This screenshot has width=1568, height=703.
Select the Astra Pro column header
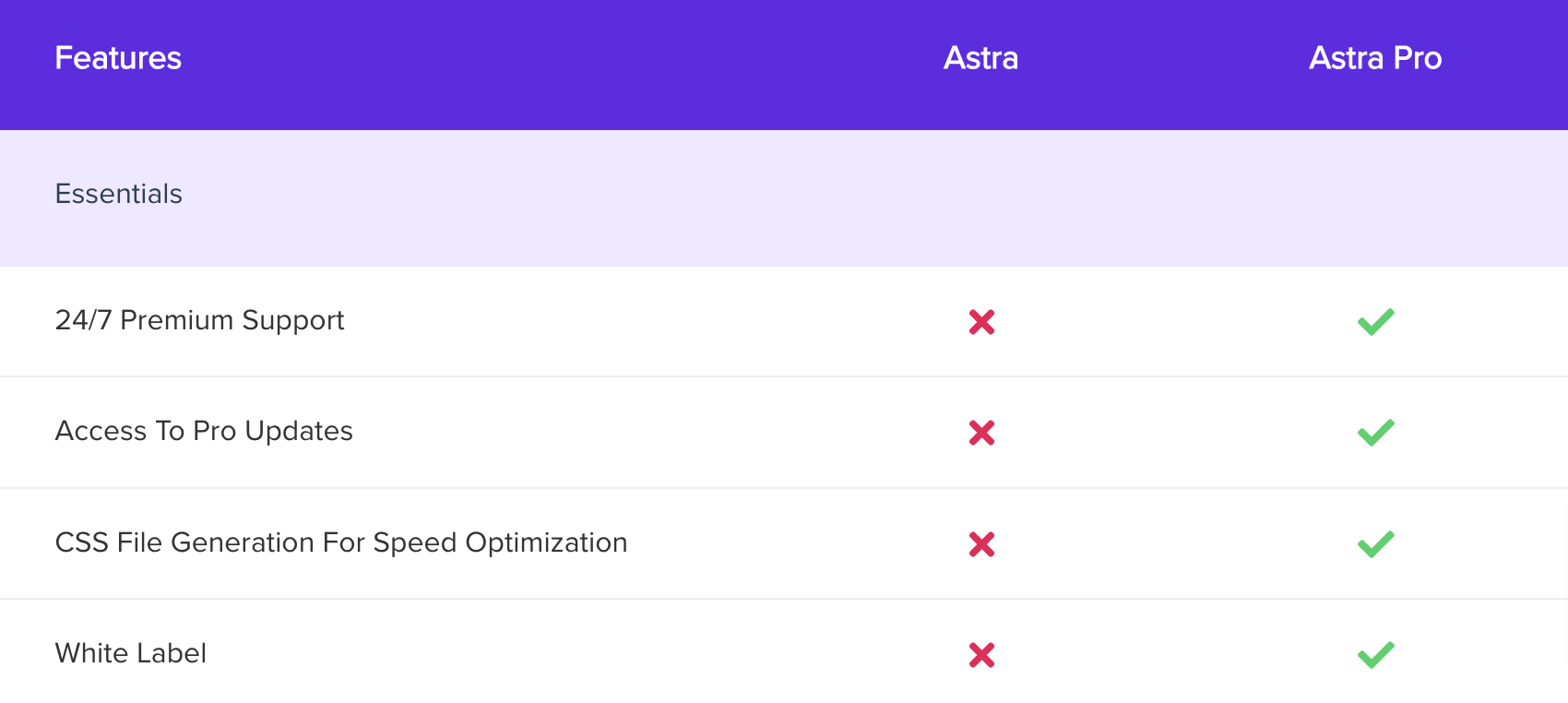point(1375,58)
